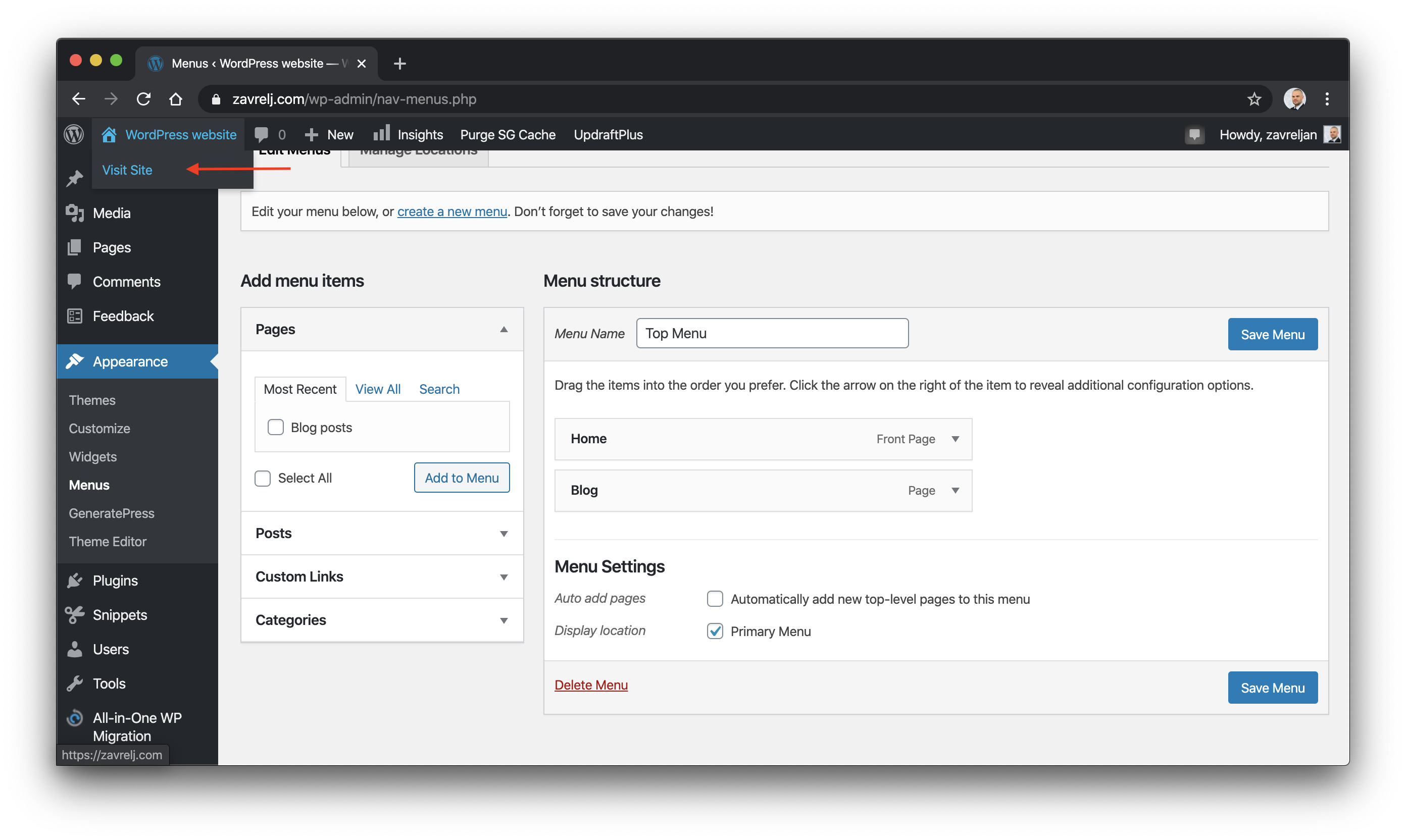Close the Menus browser tab
The width and height of the screenshot is (1406, 840).
coord(361,64)
